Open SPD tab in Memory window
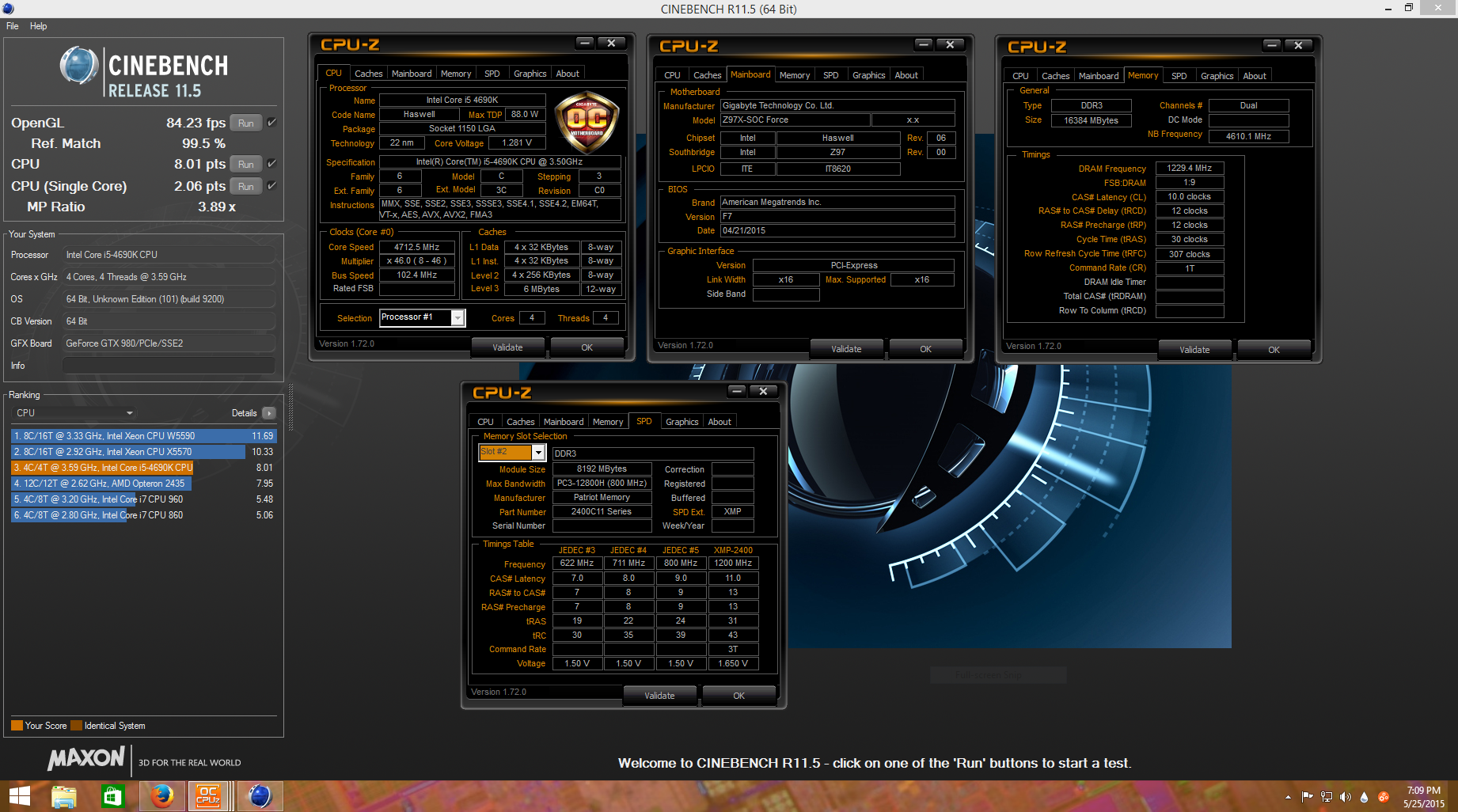 [x=1179, y=76]
